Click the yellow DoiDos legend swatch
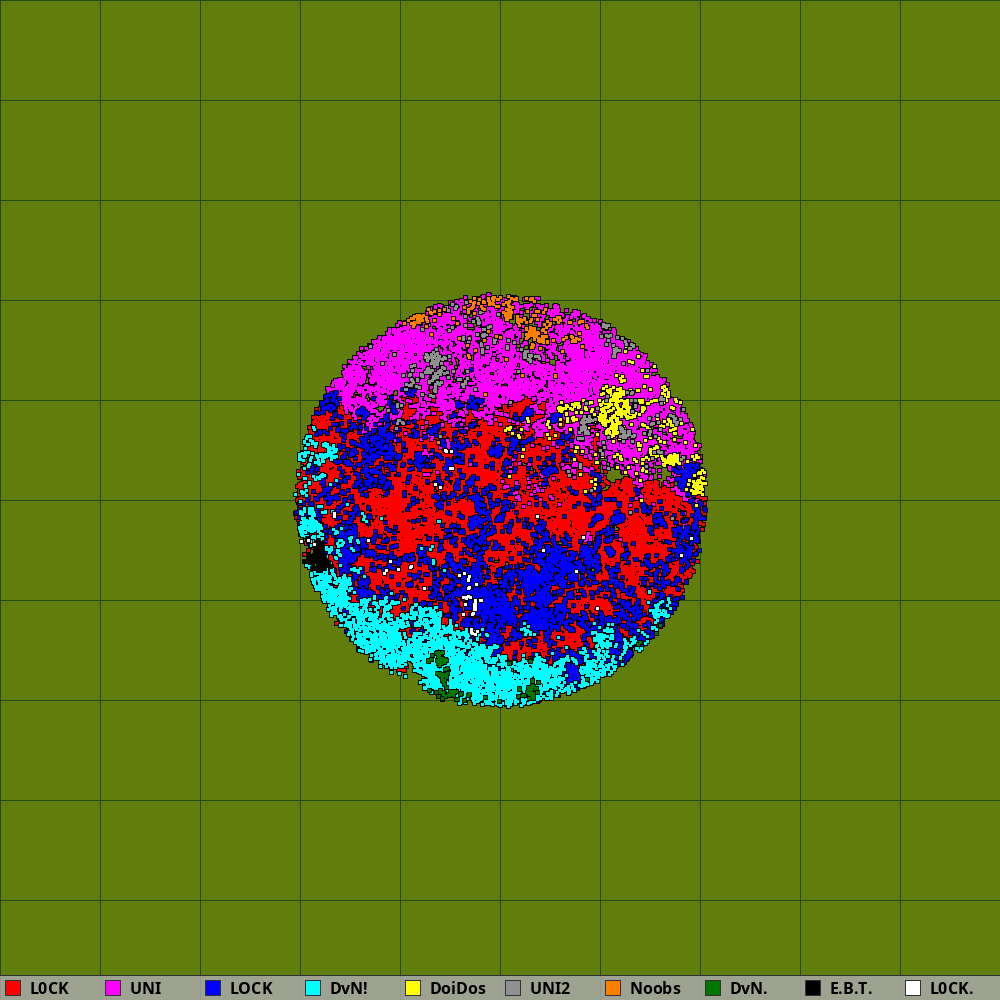 pyautogui.click(x=413, y=988)
